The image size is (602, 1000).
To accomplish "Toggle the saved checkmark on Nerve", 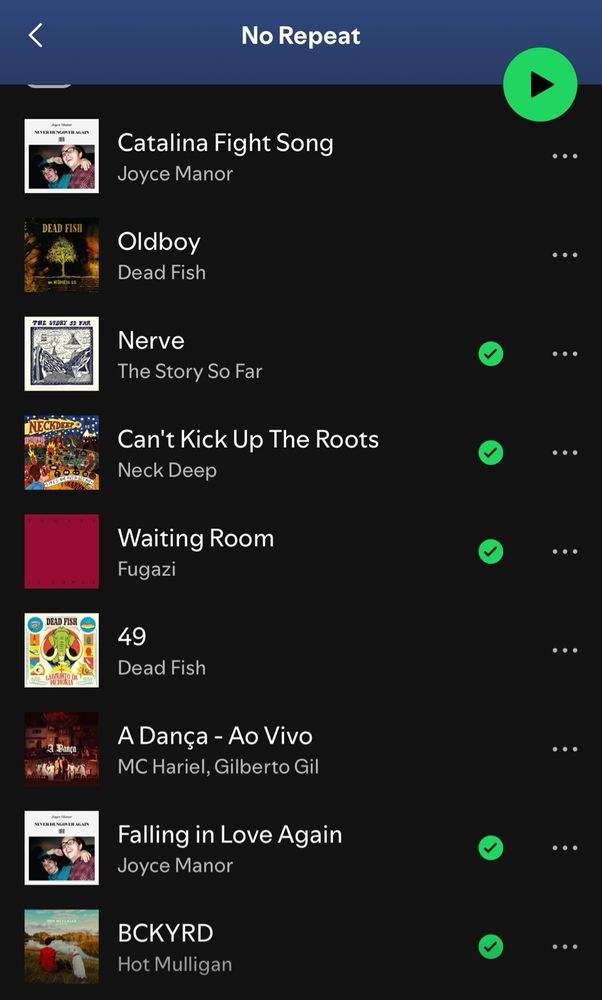I will pos(490,354).
